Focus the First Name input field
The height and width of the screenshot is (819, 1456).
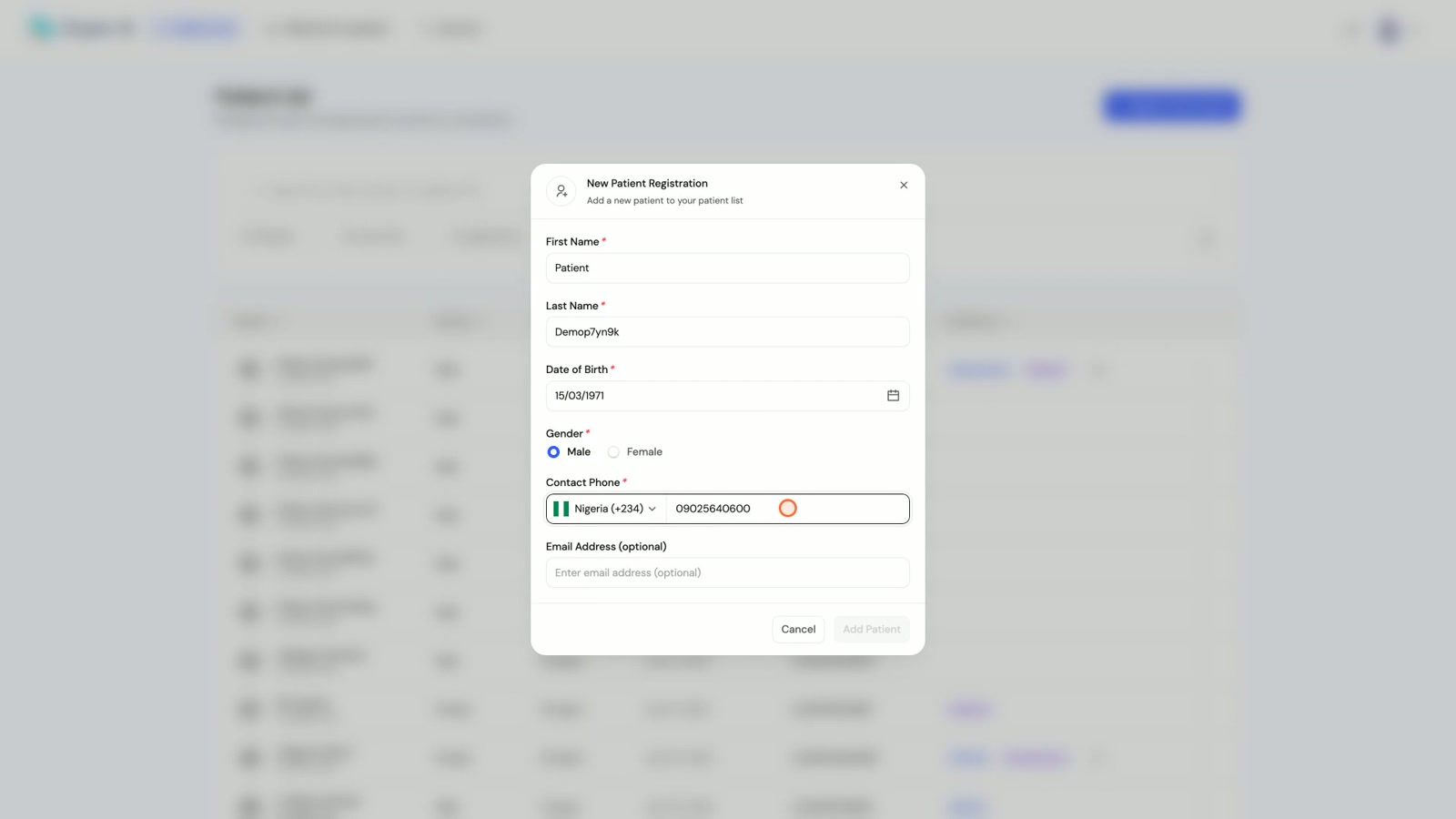pos(727,268)
